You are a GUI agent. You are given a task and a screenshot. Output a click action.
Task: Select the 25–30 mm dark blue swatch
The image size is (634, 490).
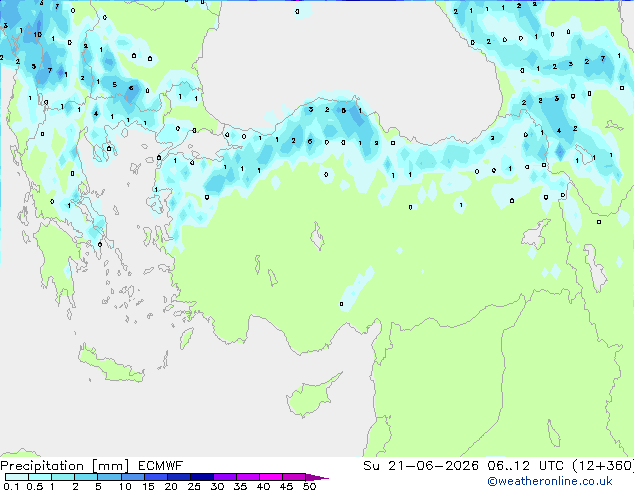pos(201,477)
